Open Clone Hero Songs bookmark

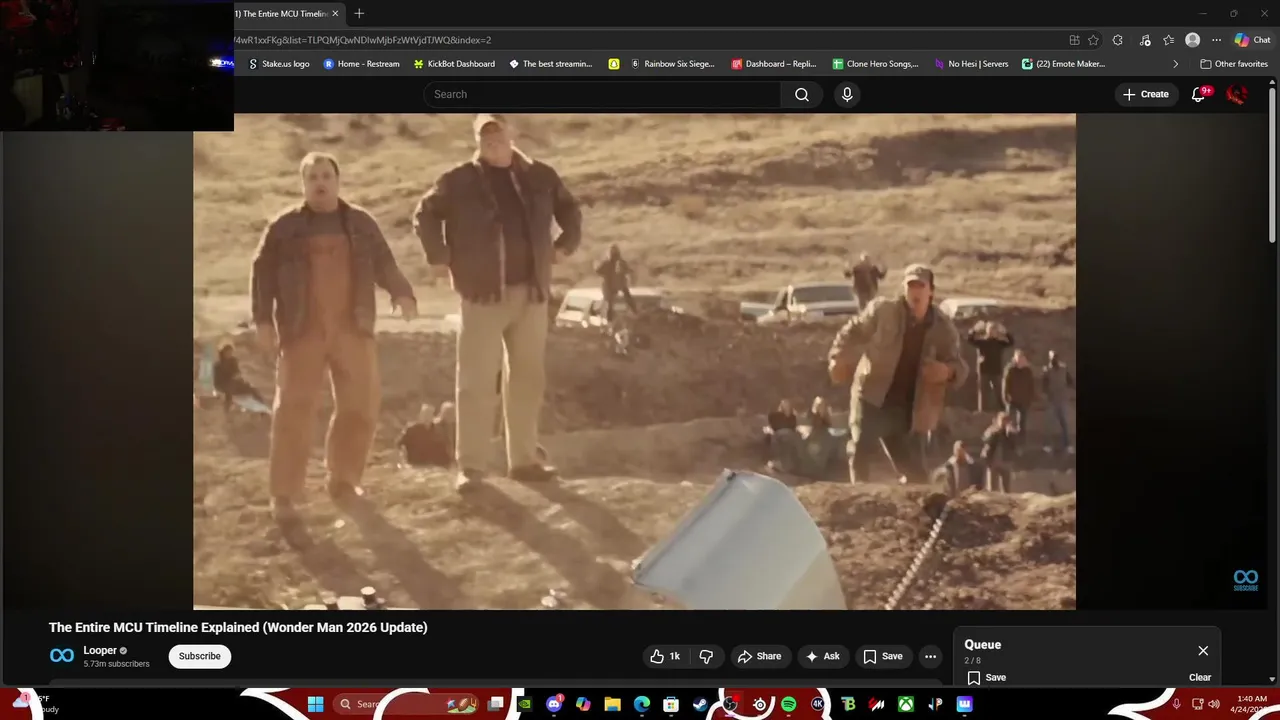tap(875, 64)
